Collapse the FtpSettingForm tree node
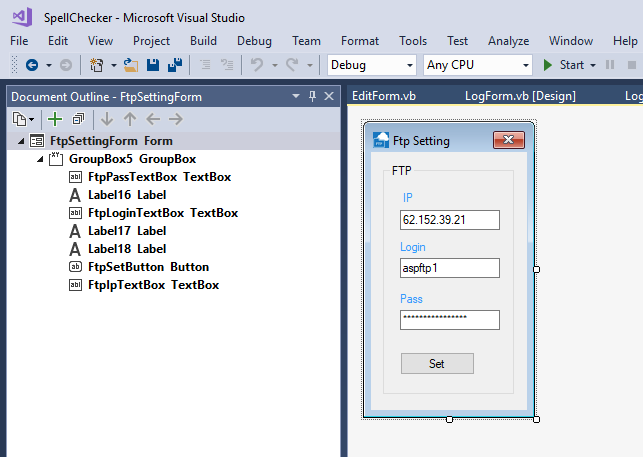Viewport: 643px width, 457px height. pyautogui.click(x=22, y=141)
